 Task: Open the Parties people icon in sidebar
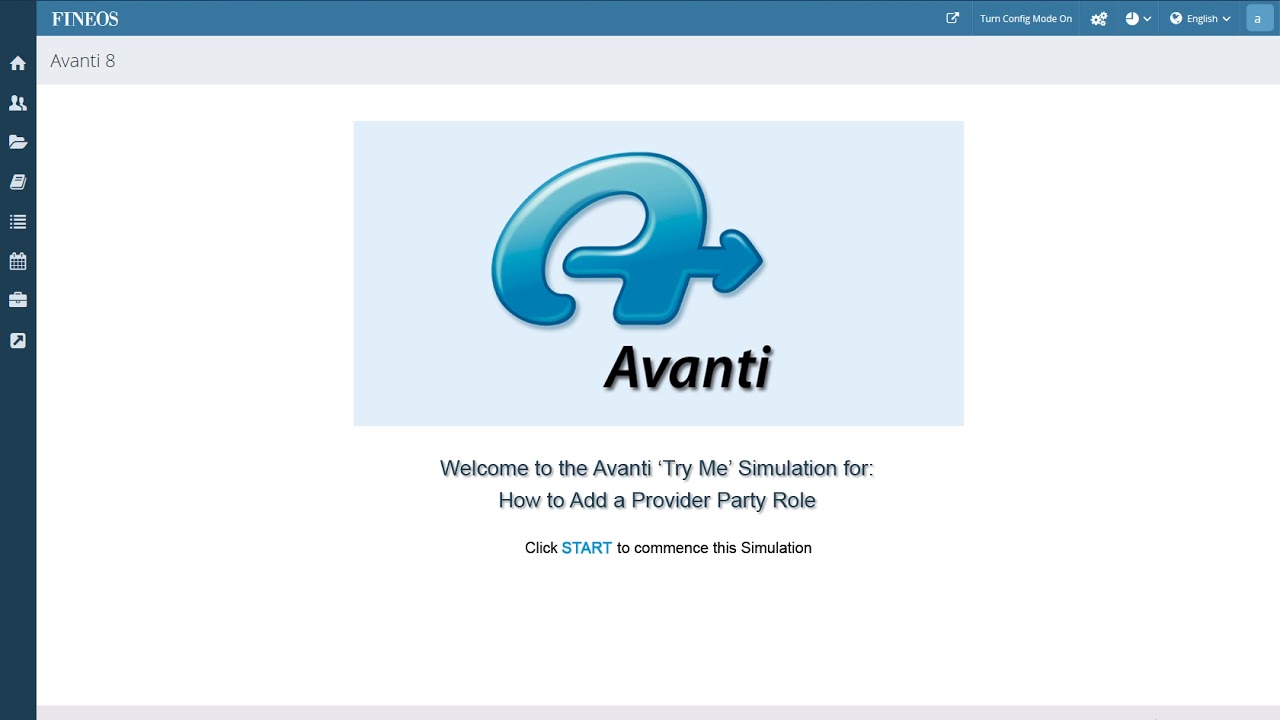[18, 103]
